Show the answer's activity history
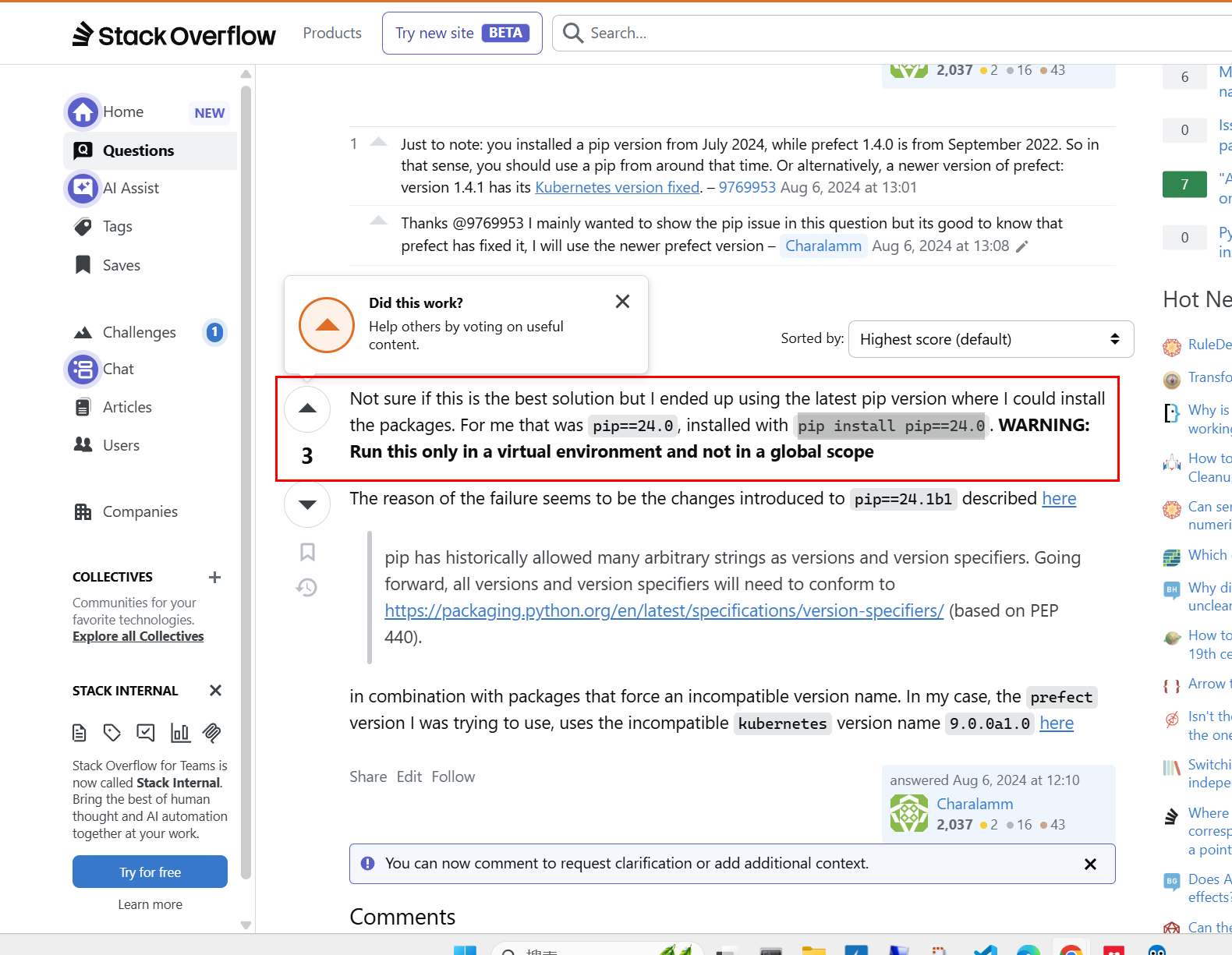Image resolution: width=1232 pixels, height=955 pixels. [306, 587]
